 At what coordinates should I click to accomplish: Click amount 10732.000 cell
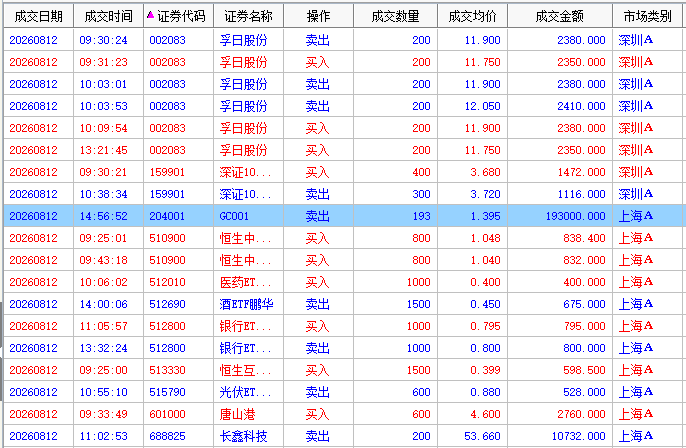(578, 436)
